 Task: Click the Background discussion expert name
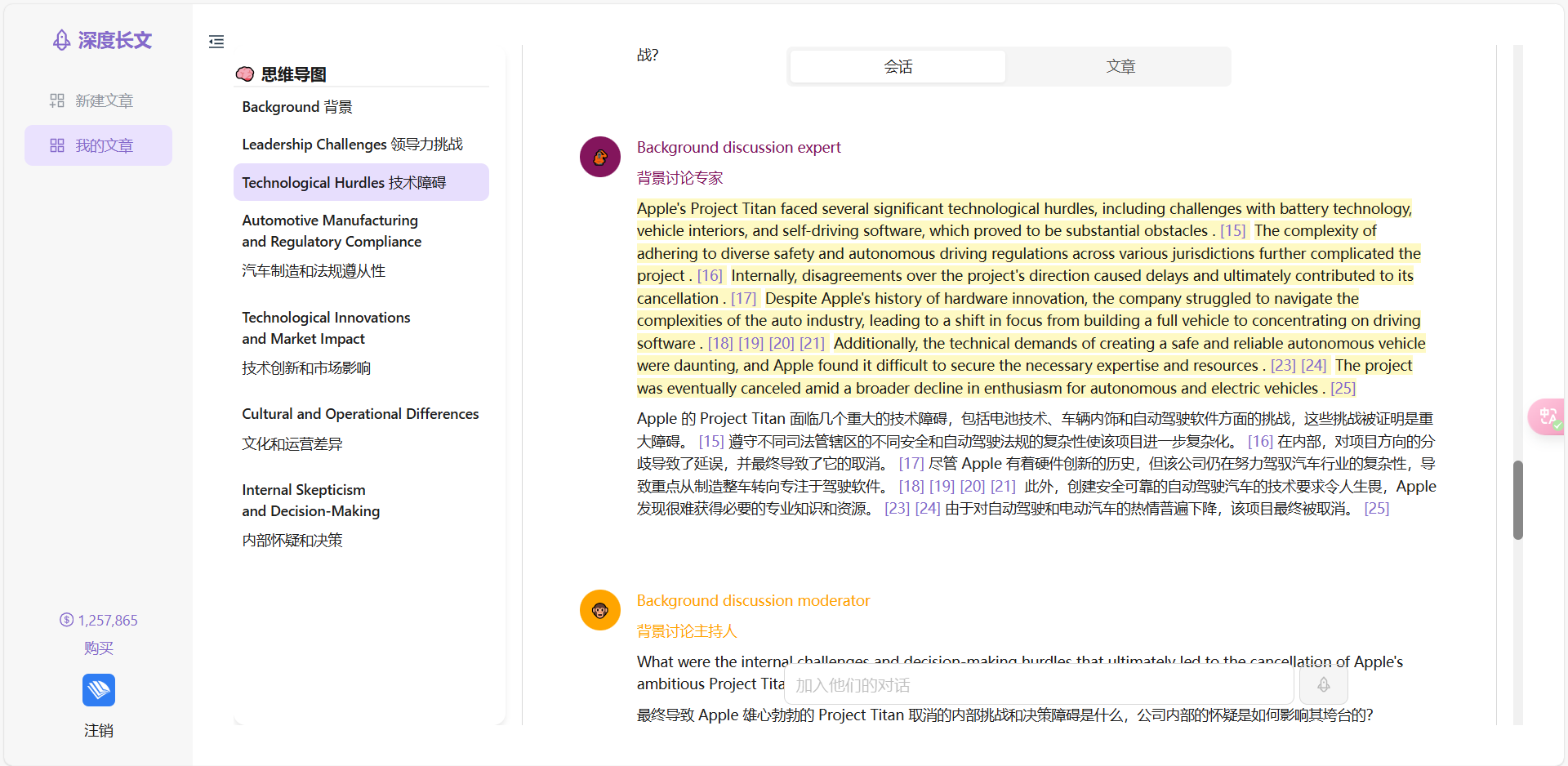pos(738,148)
